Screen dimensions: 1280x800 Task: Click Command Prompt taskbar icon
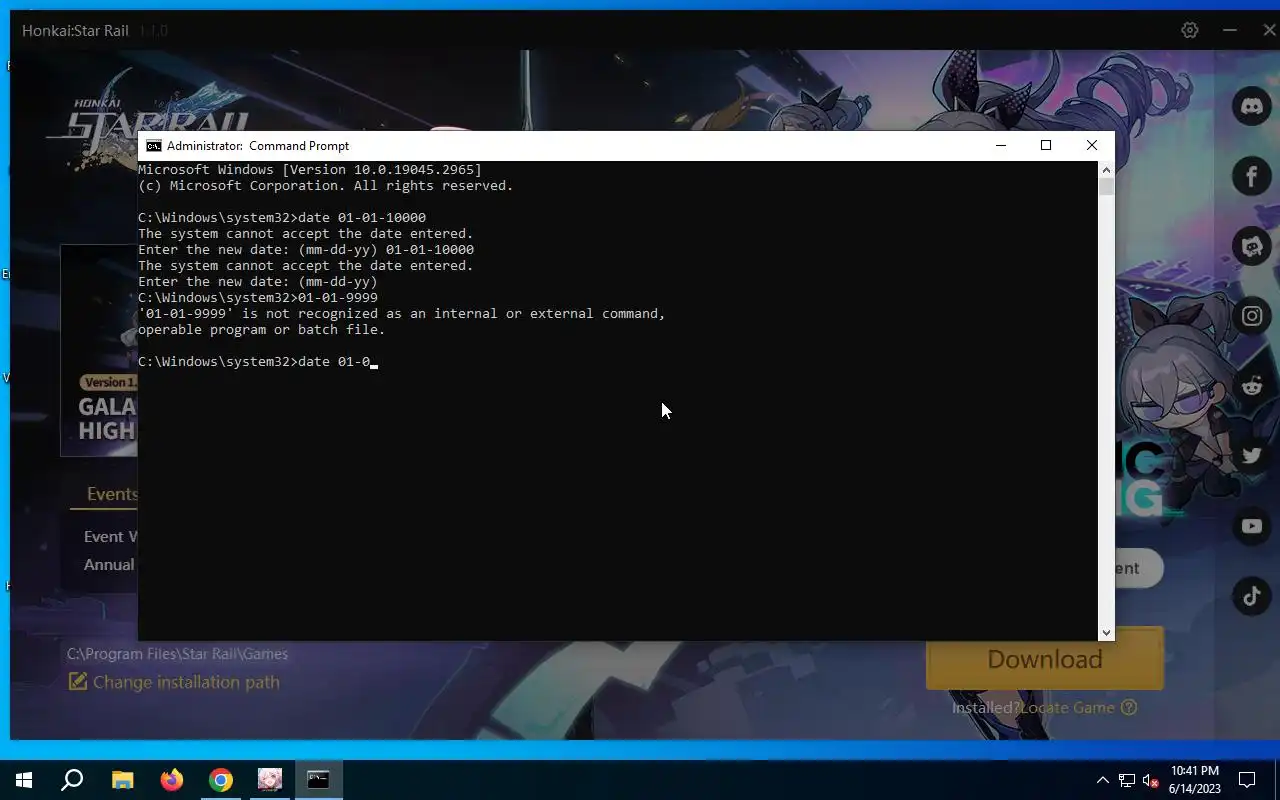[319, 780]
